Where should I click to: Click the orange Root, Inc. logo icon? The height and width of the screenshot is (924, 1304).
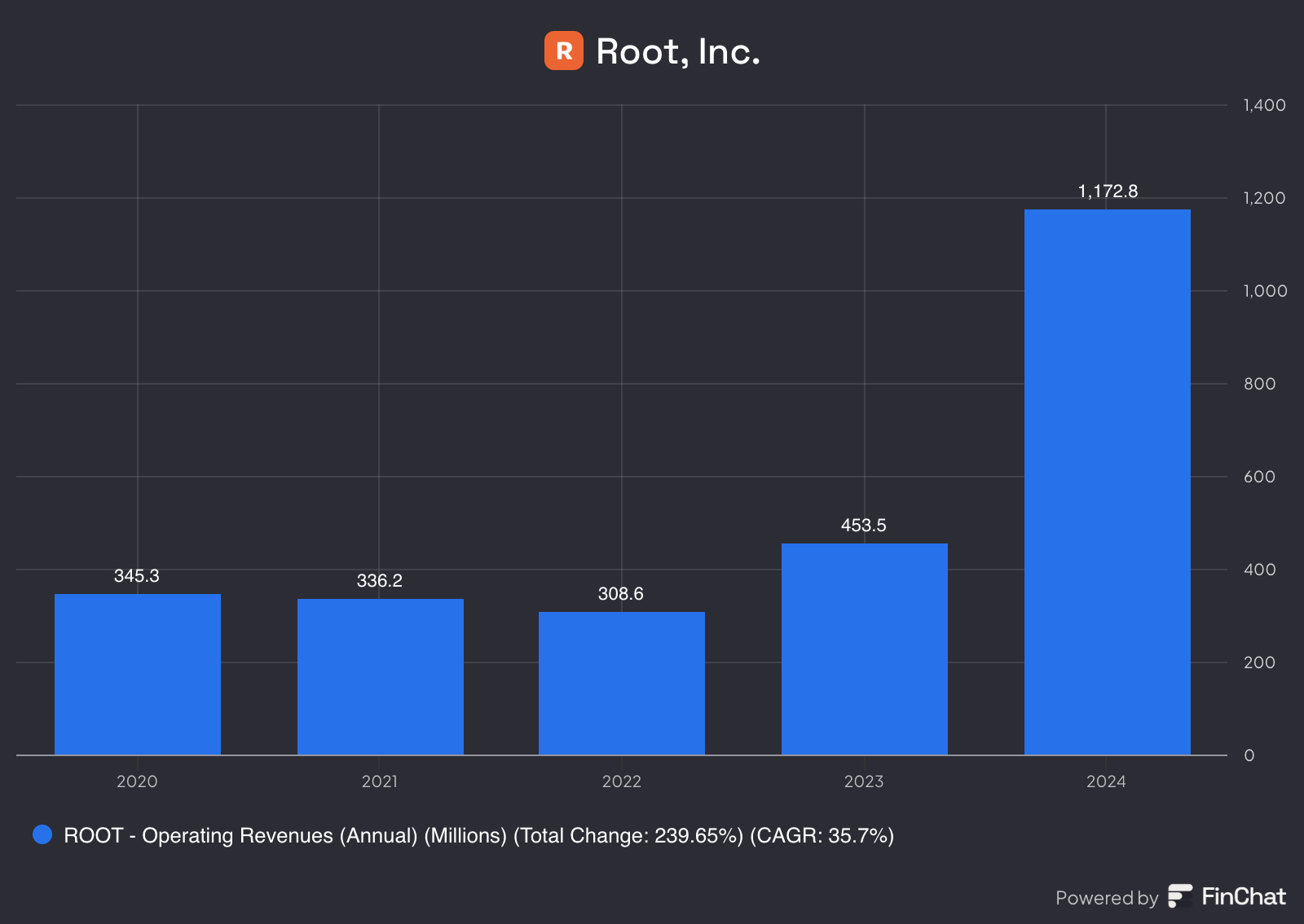pyautogui.click(x=564, y=51)
